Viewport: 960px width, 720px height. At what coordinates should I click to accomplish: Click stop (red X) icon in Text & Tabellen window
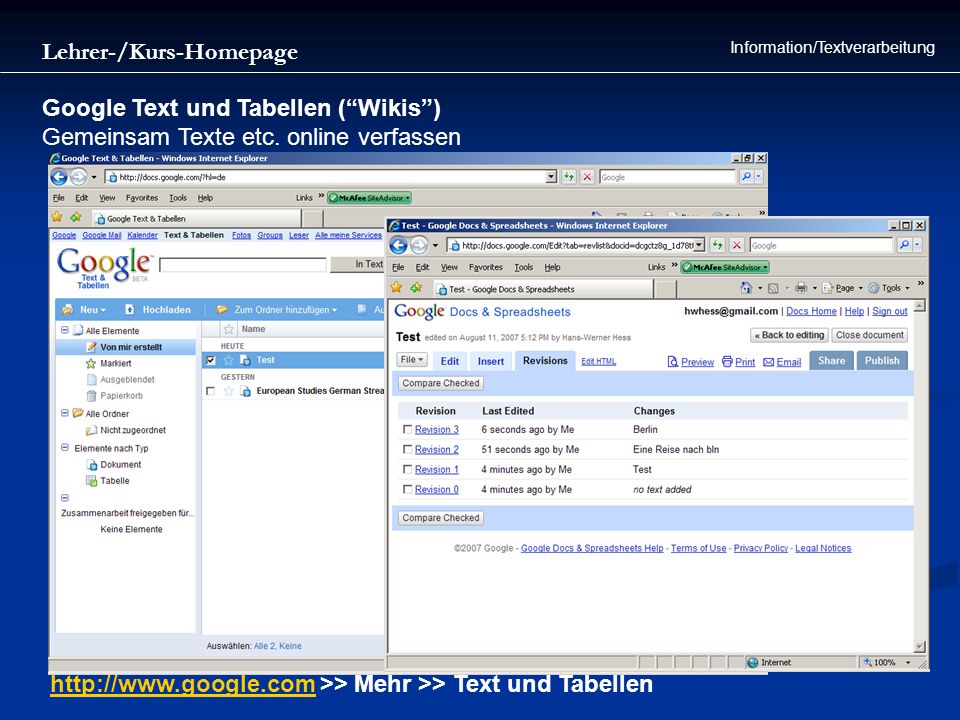pyautogui.click(x=587, y=177)
